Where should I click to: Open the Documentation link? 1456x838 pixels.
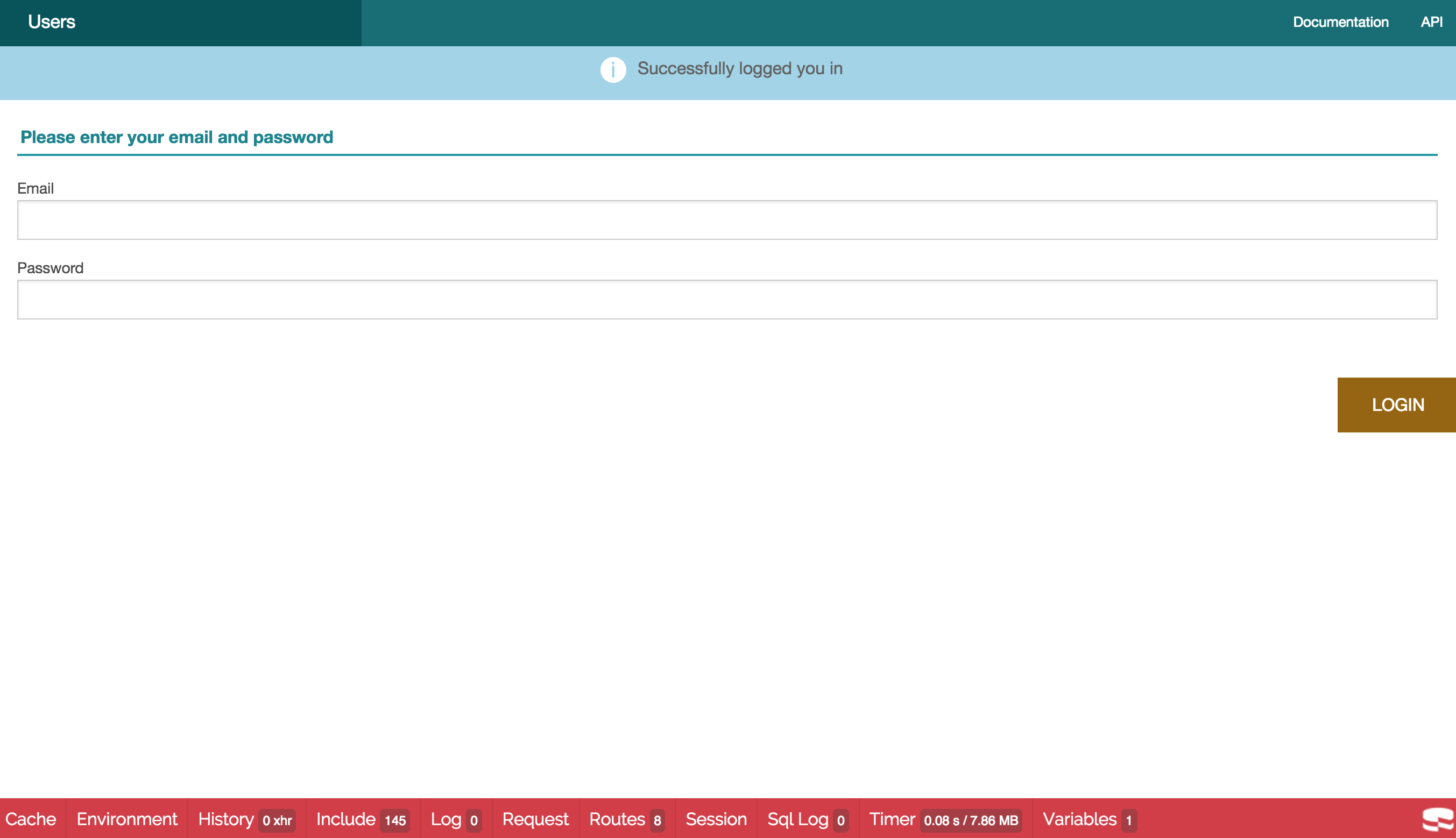(x=1340, y=22)
